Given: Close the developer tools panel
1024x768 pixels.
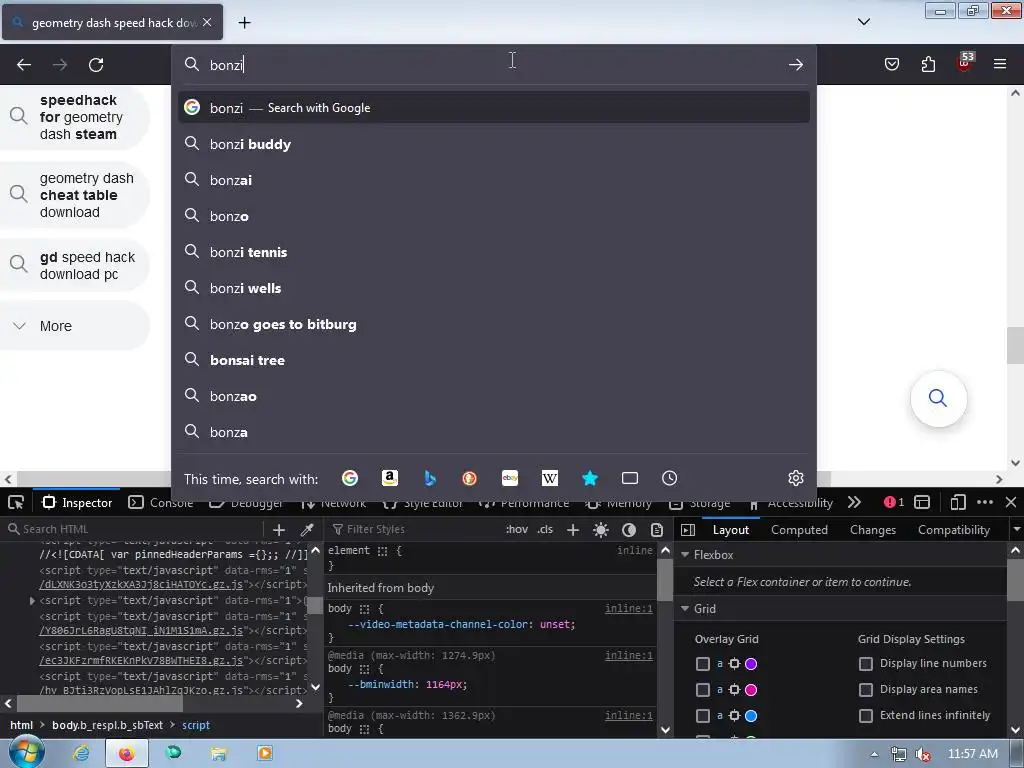Looking at the screenshot, I should click(x=1011, y=502).
